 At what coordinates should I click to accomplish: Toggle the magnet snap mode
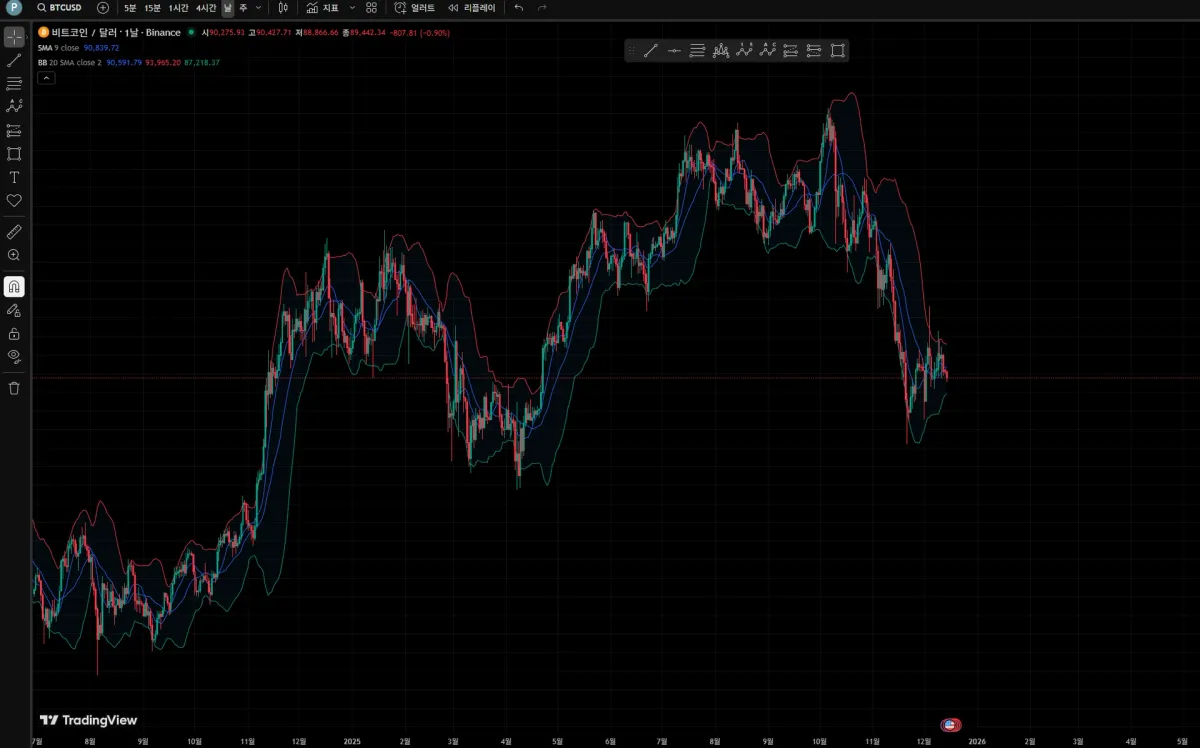click(14, 286)
